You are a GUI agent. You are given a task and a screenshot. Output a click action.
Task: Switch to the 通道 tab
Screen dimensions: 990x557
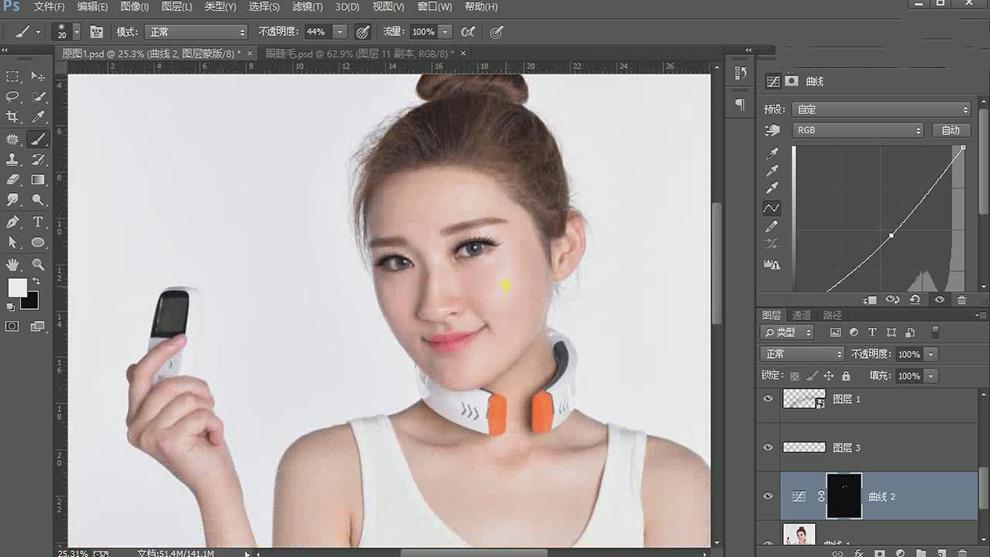(802, 315)
